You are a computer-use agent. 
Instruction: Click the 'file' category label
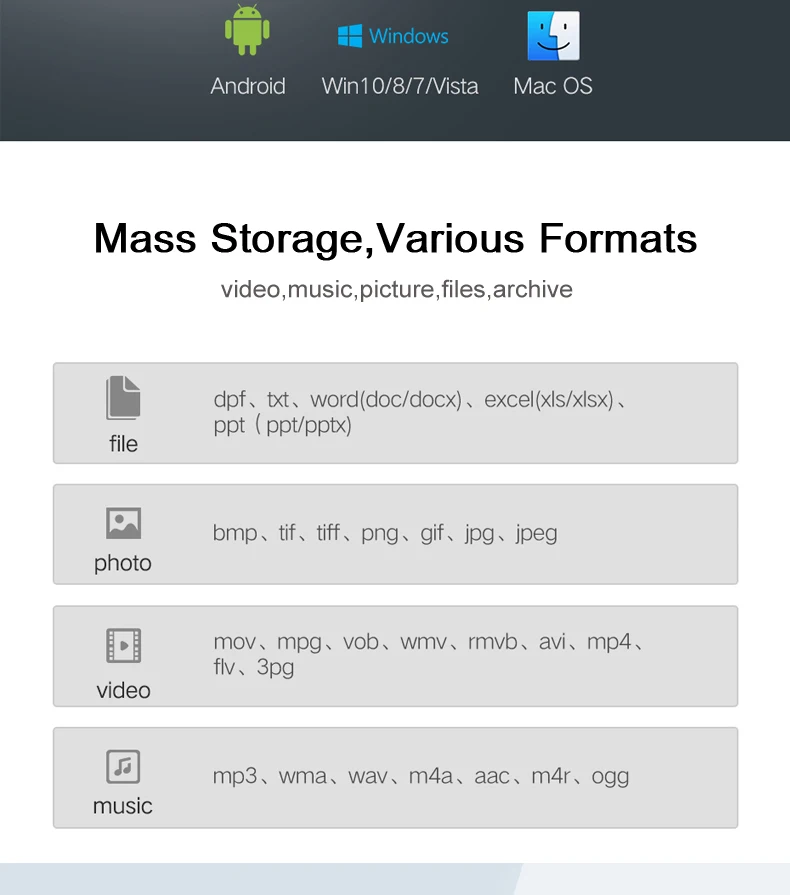click(123, 444)
